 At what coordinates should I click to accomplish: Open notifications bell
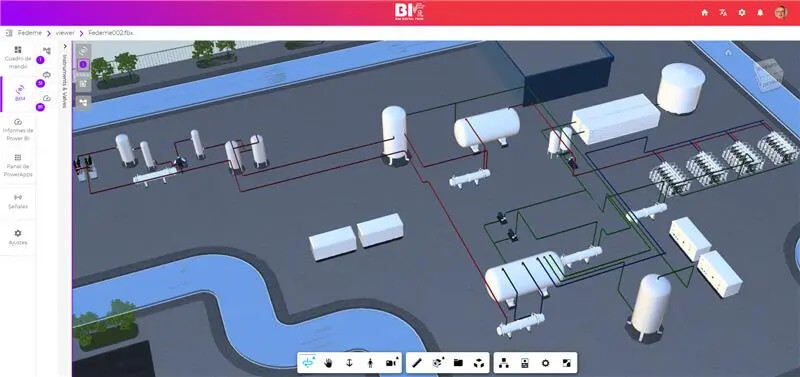[760, 13]
